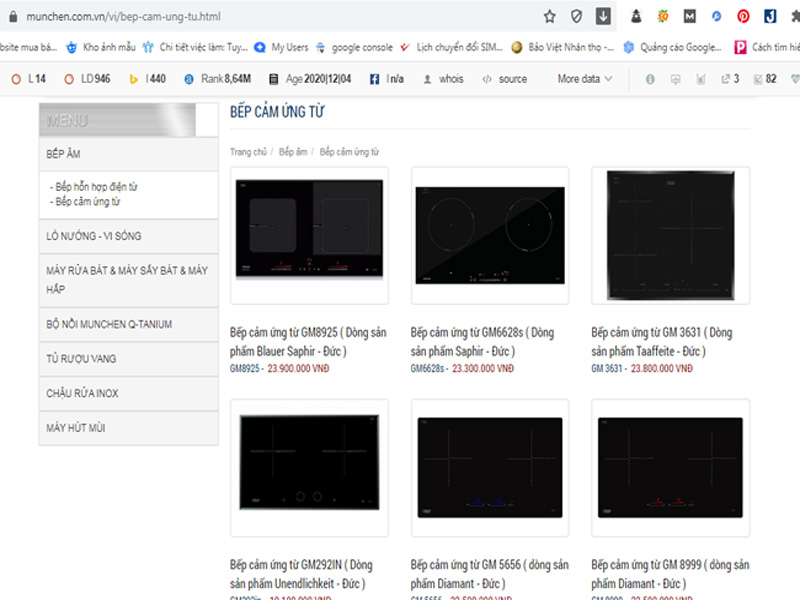The image size is (800, 600).
Task: Open the blue circular extension icon
Action: (x=716, y=17)
